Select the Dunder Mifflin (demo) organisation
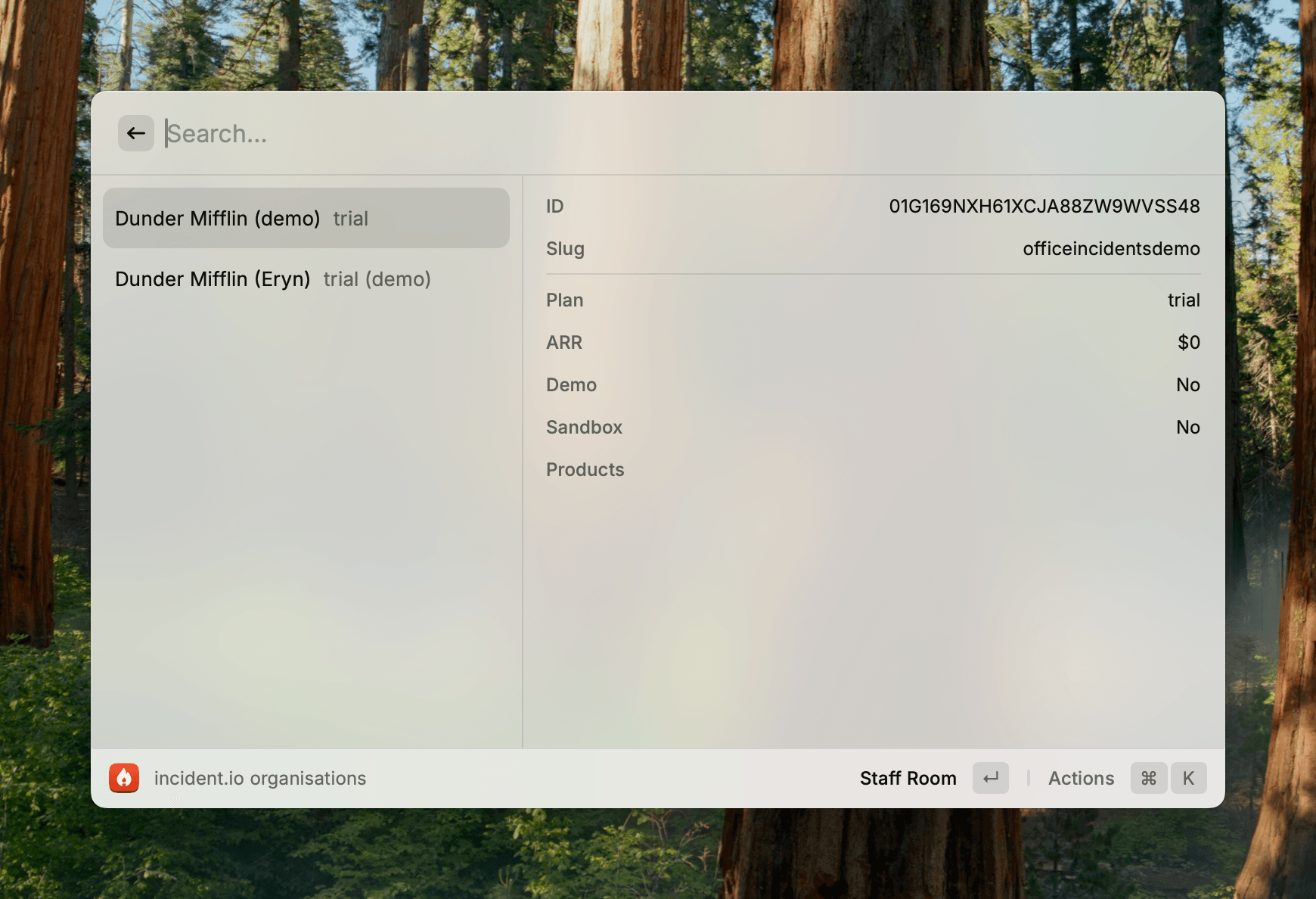The width and height of the screenshot is (1316, 899). click(x=306, y=218)
